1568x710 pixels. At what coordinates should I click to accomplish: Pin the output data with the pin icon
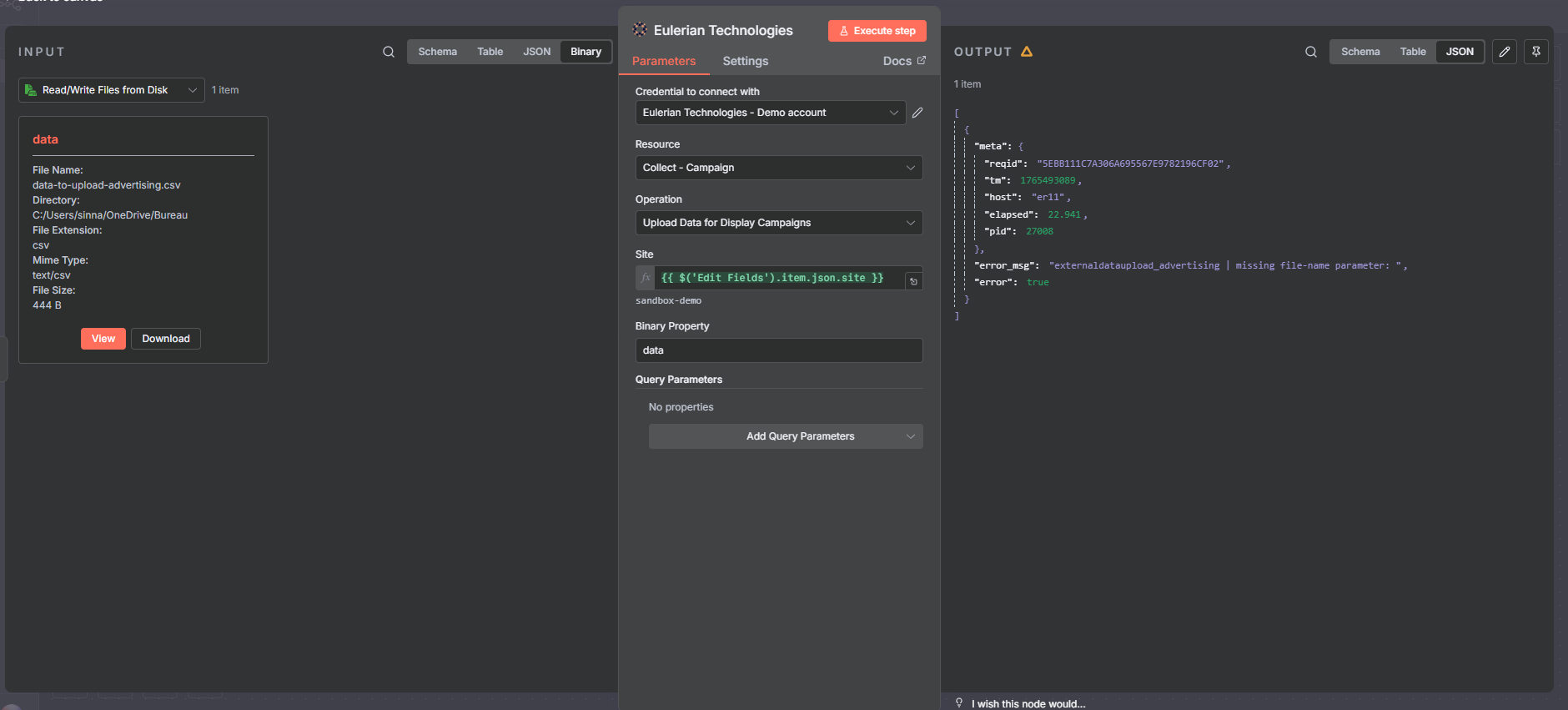pyautogui.click(x=1535, y=52)
